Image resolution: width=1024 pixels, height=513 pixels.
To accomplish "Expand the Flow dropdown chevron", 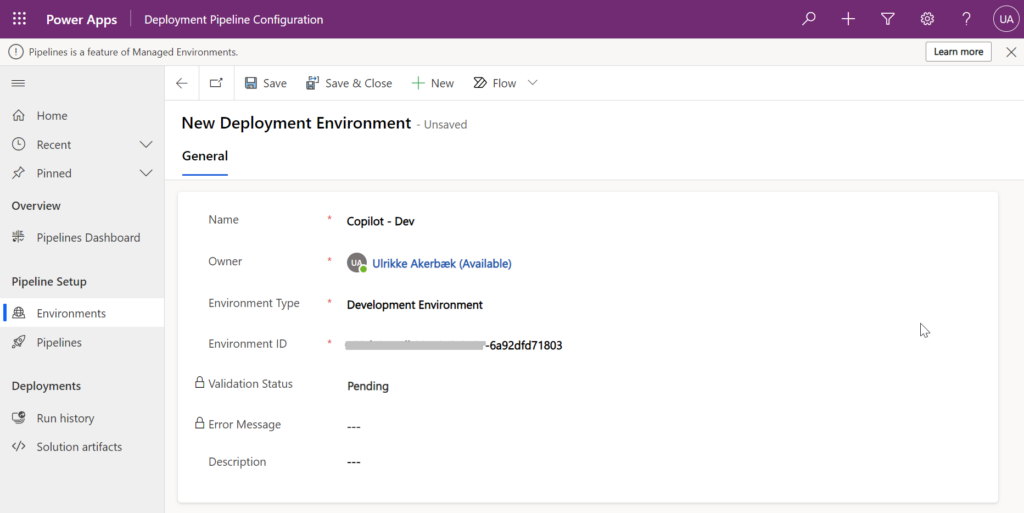I will [x=532, y=83].
